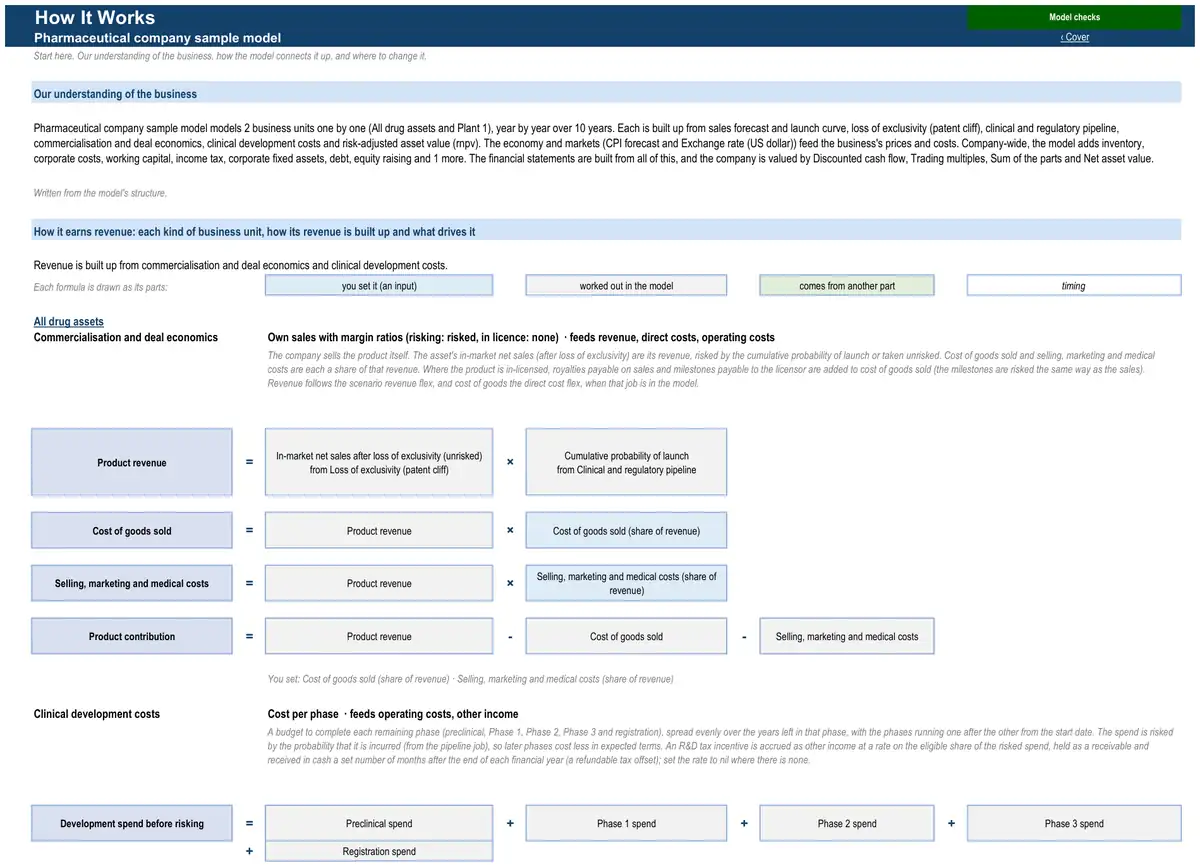Screen dimensions: 1200x867
Task: Click Product revenue in the Cost of goods sold row
Action: click(379, 531)
